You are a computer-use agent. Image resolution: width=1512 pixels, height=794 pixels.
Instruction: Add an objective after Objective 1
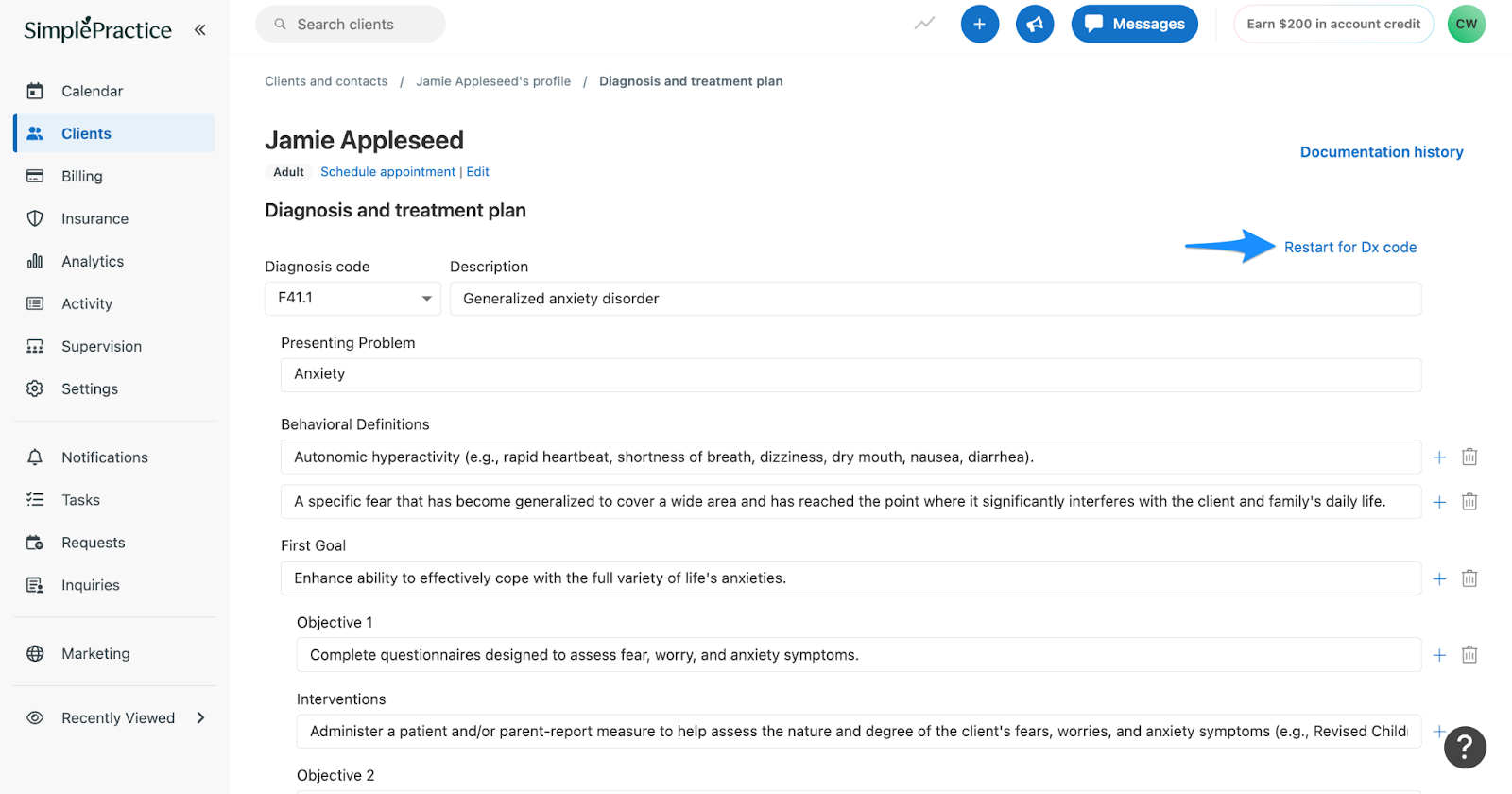1439,655
